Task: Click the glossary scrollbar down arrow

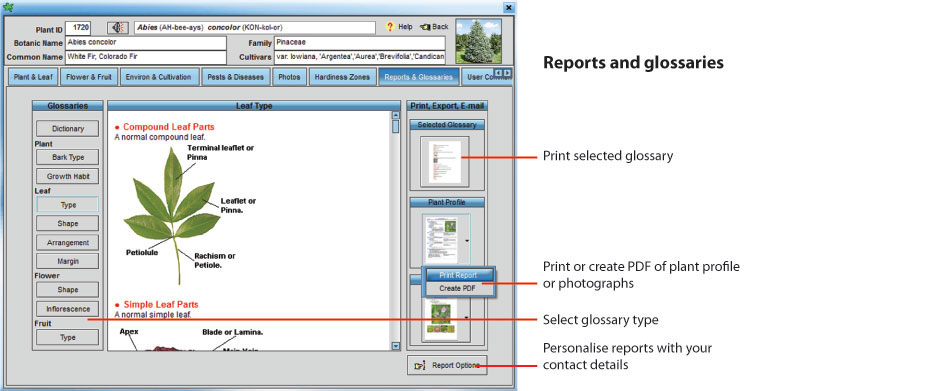Action: pyautogui.click(x=396, y=346)
